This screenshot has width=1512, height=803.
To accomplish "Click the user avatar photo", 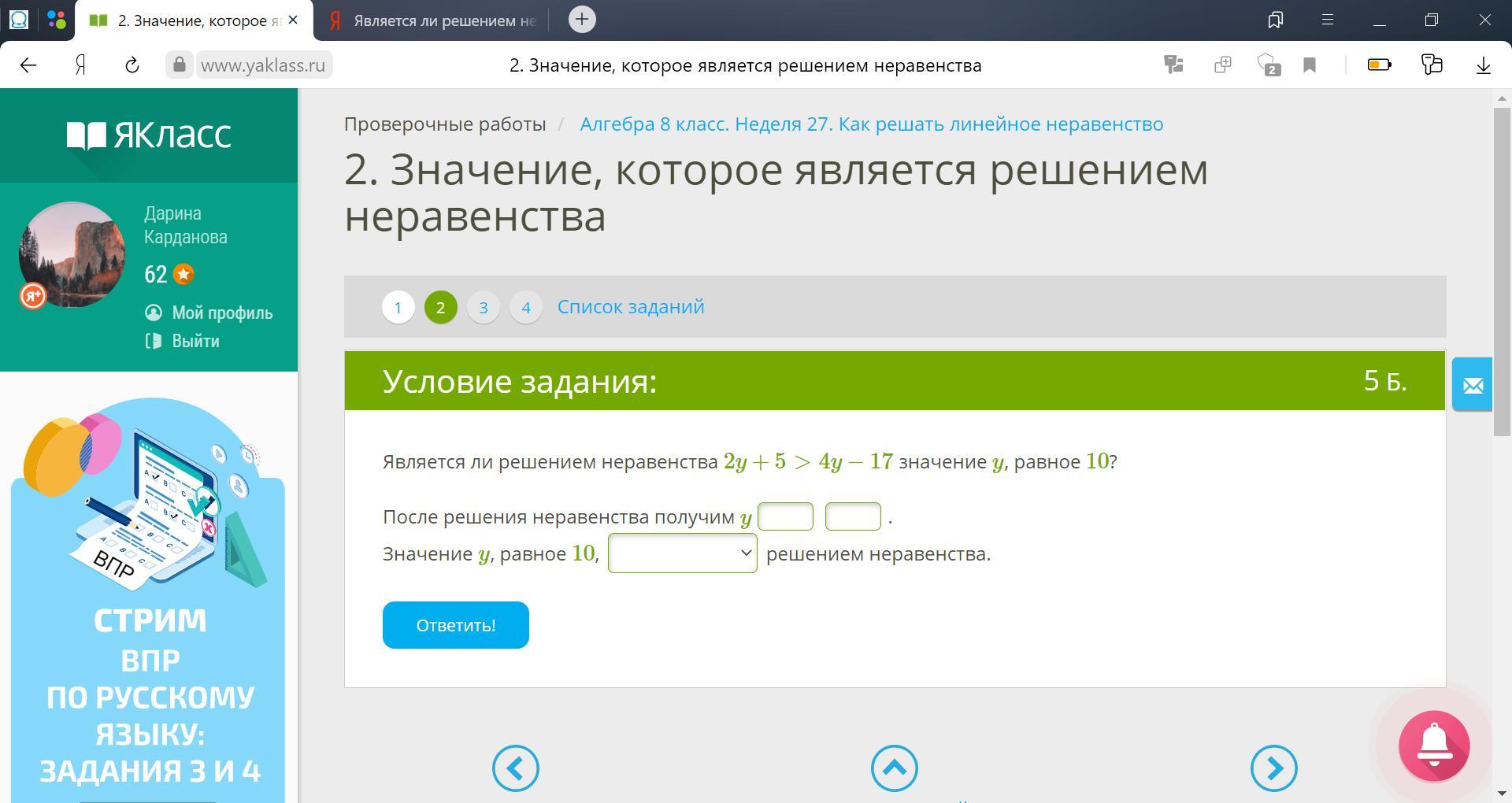I will pos(72,254).
